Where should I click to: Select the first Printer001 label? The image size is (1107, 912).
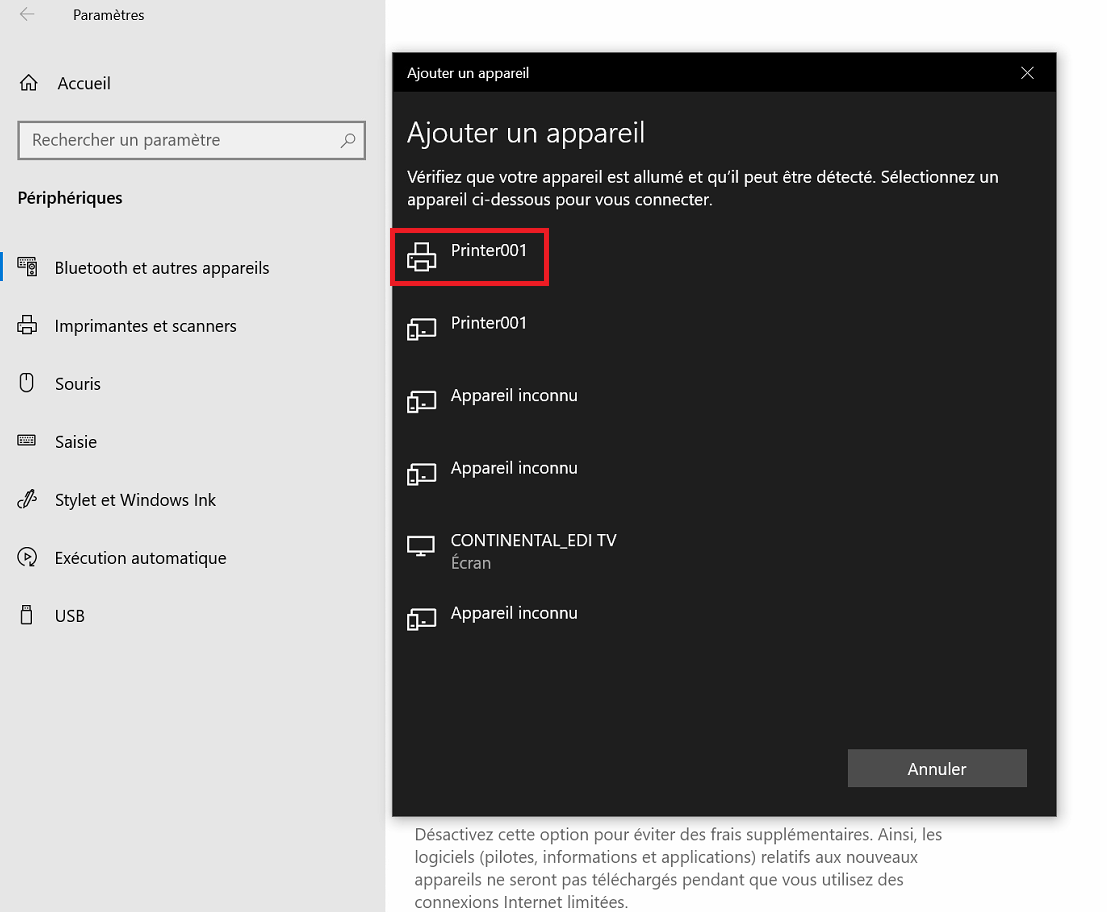tap(489, 251)
